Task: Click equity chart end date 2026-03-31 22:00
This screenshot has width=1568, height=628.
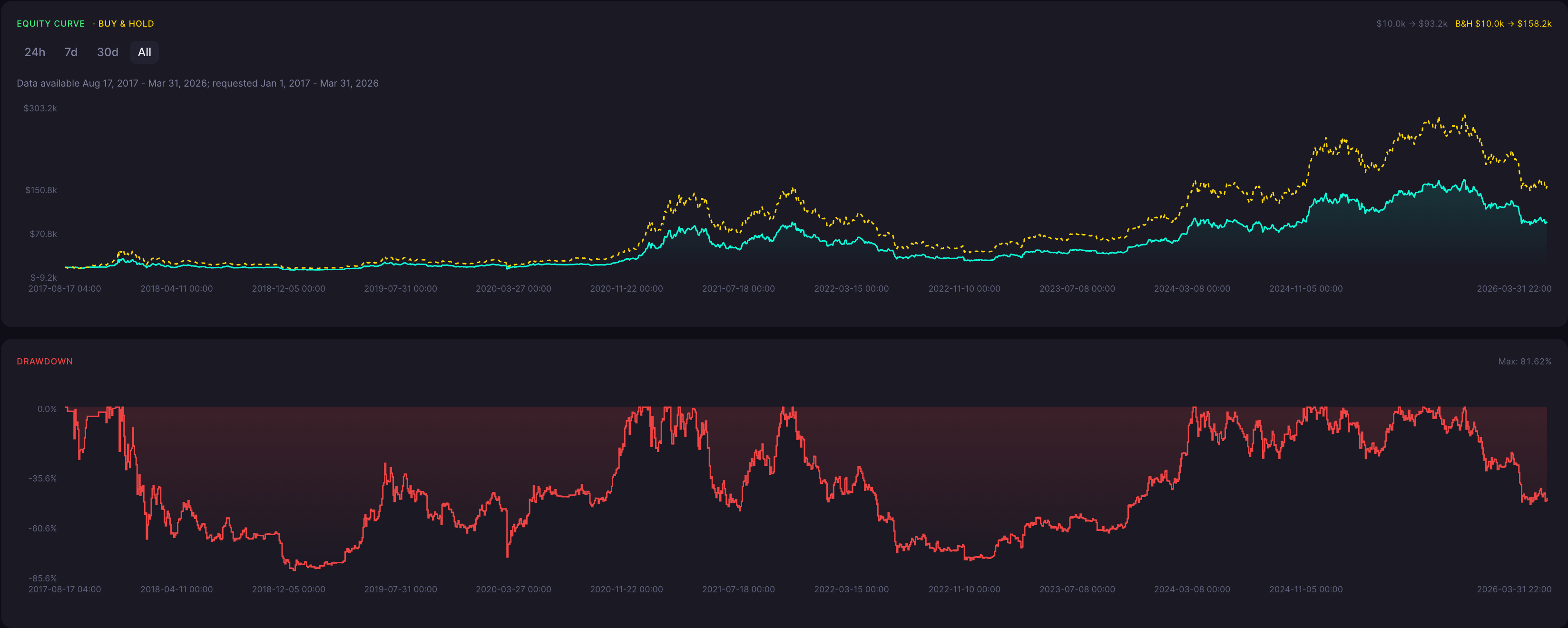Action: pos(1514,289)
